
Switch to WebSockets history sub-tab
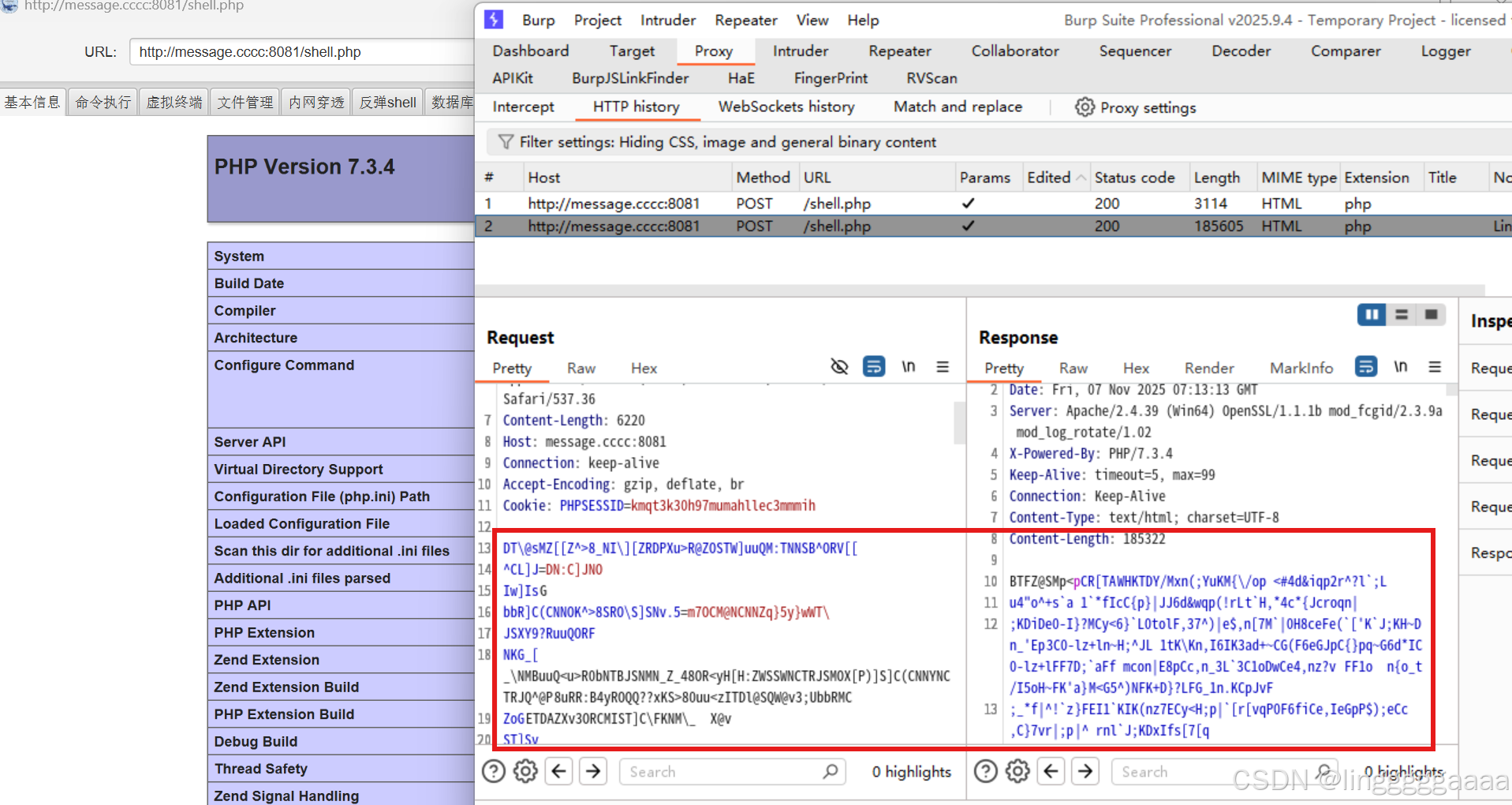[x=786, y=107]
